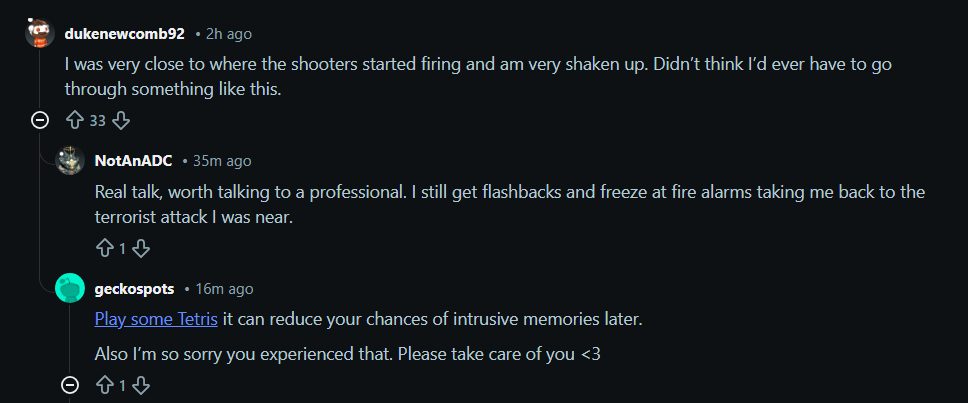Collapse dukenewcomb92's comment thread
This screenshot has width=968, height=403.
[x=40, y=121]
